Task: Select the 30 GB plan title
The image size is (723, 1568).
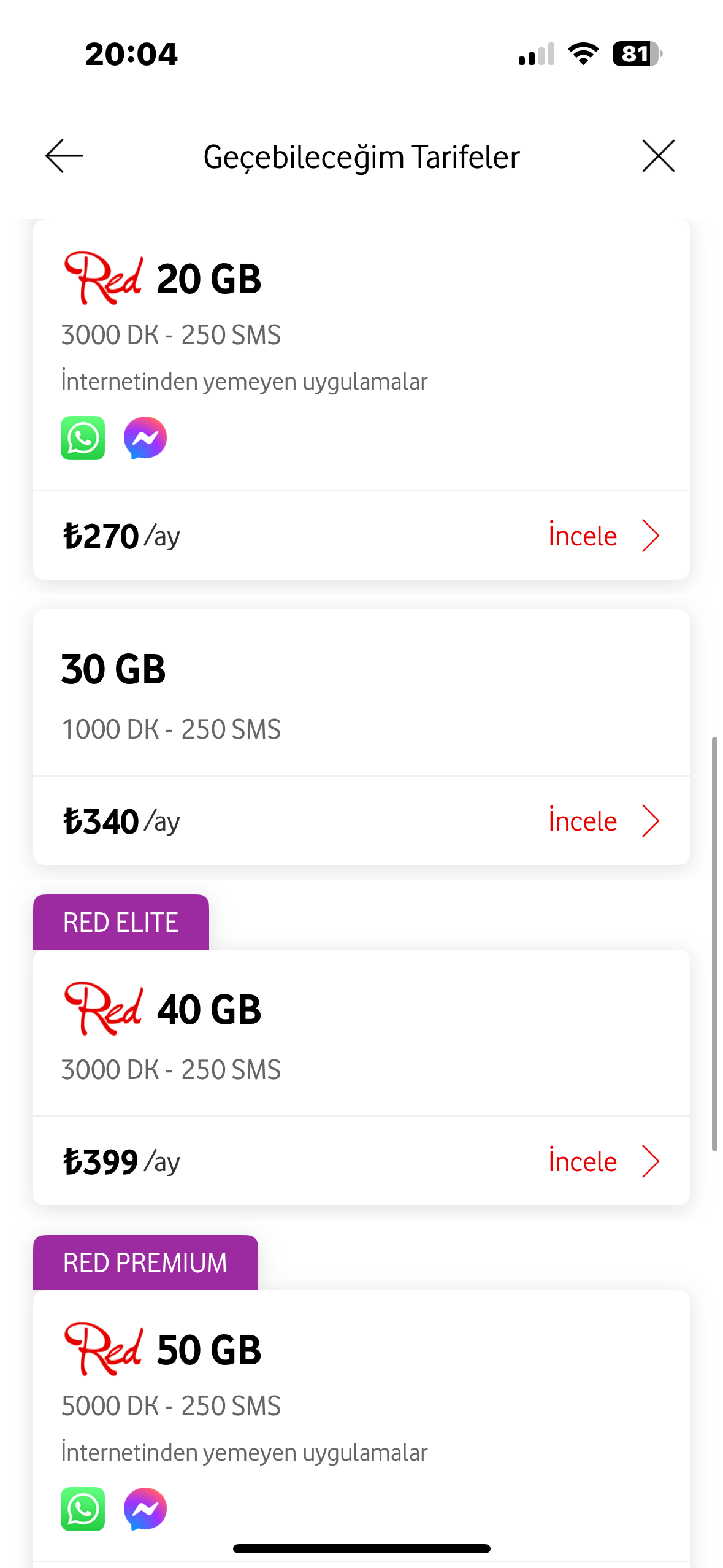Action: click(x=113, y=669)
